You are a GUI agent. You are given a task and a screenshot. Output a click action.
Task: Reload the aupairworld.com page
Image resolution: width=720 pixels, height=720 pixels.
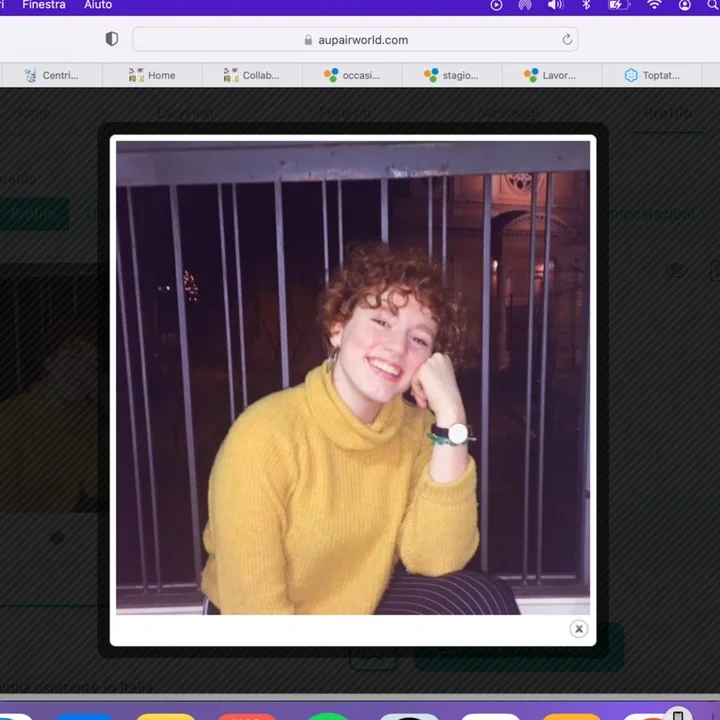pyautogui.click(x=567, y=40)
